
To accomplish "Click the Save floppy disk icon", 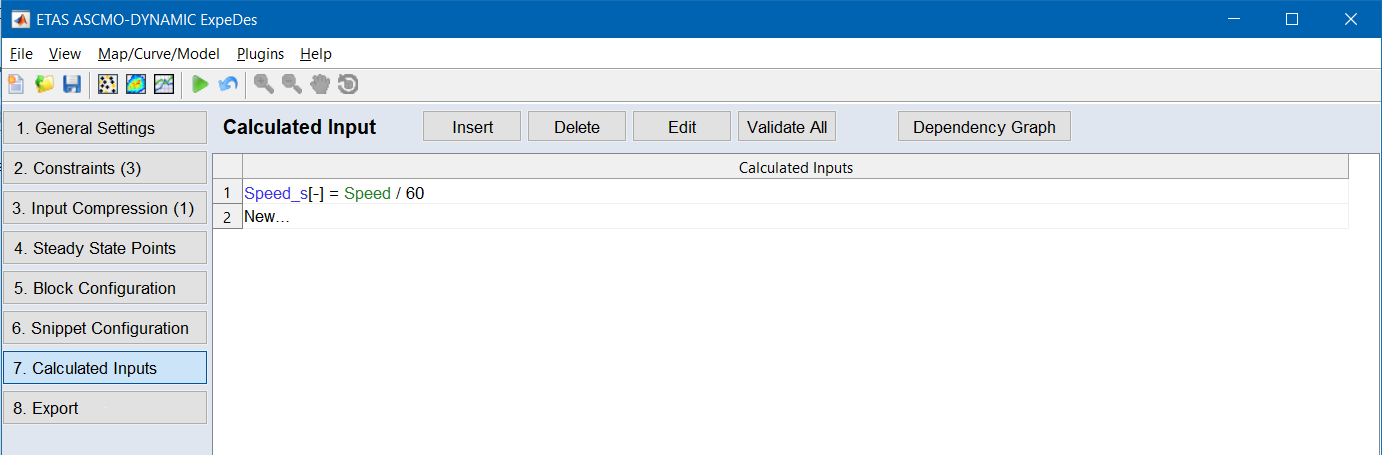I will tap(72, 85).
